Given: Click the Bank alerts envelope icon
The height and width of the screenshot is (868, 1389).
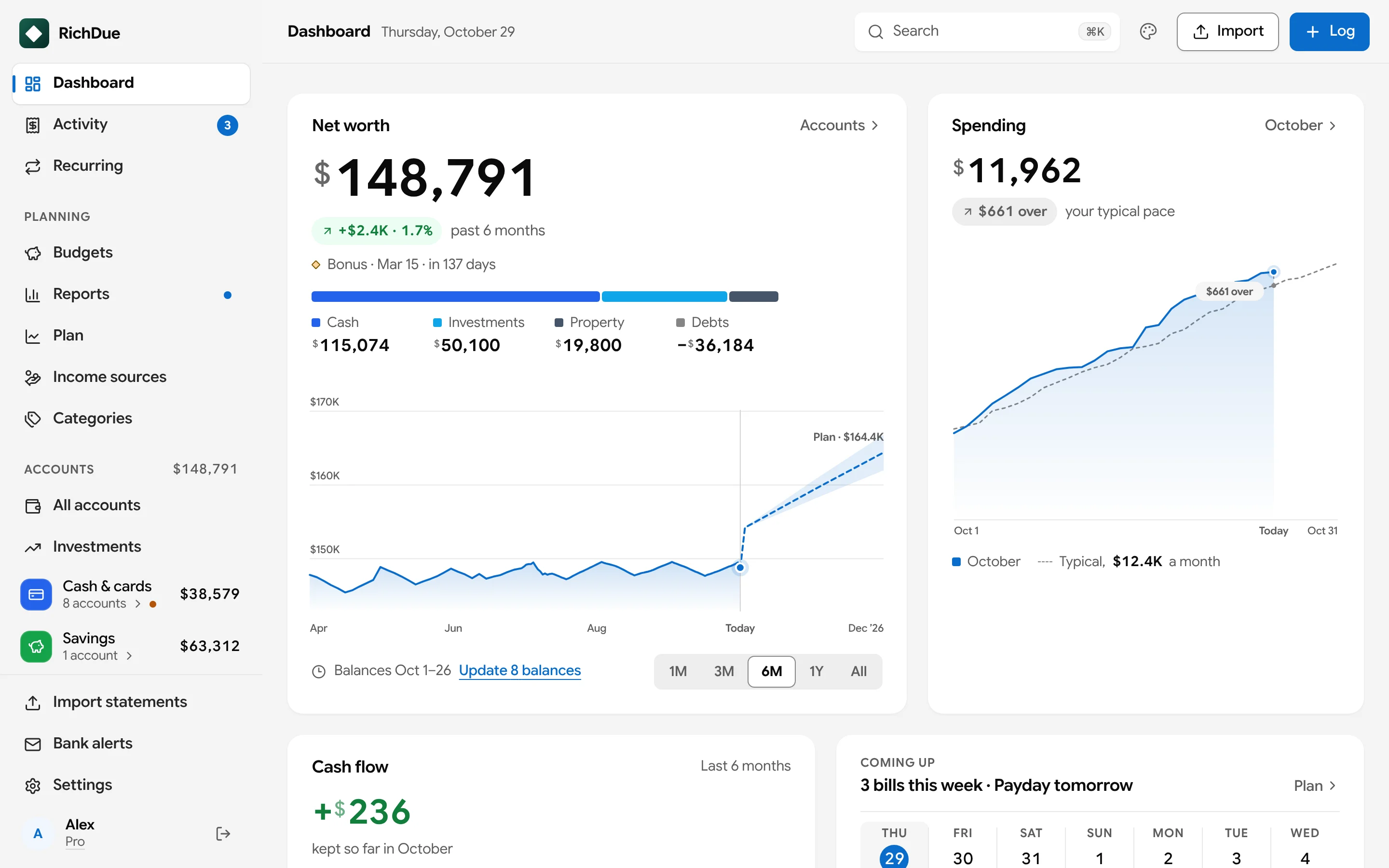Looking at the screenshot, I should (33, 744).
